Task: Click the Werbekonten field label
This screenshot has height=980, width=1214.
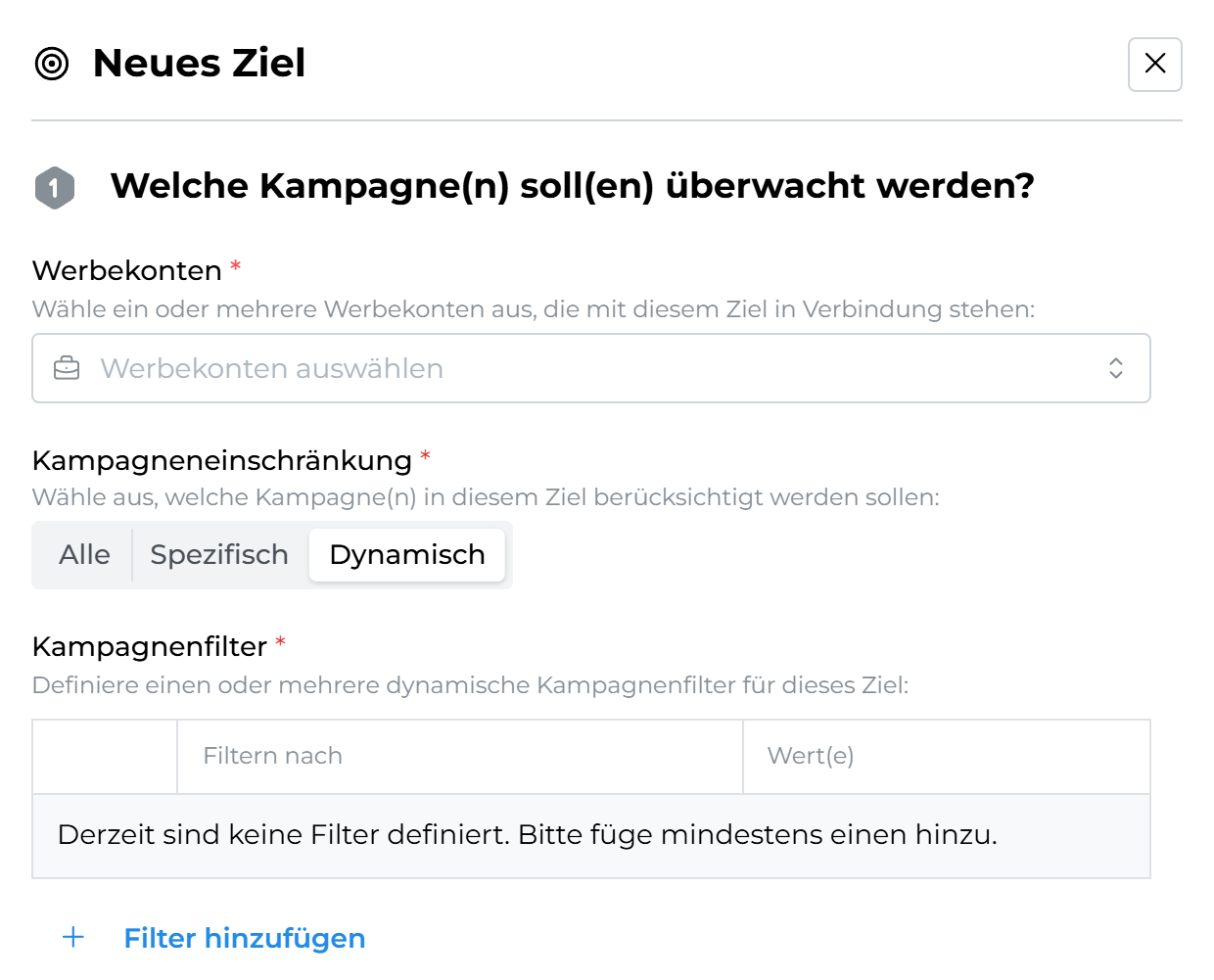Action: (x=127, y=270)
